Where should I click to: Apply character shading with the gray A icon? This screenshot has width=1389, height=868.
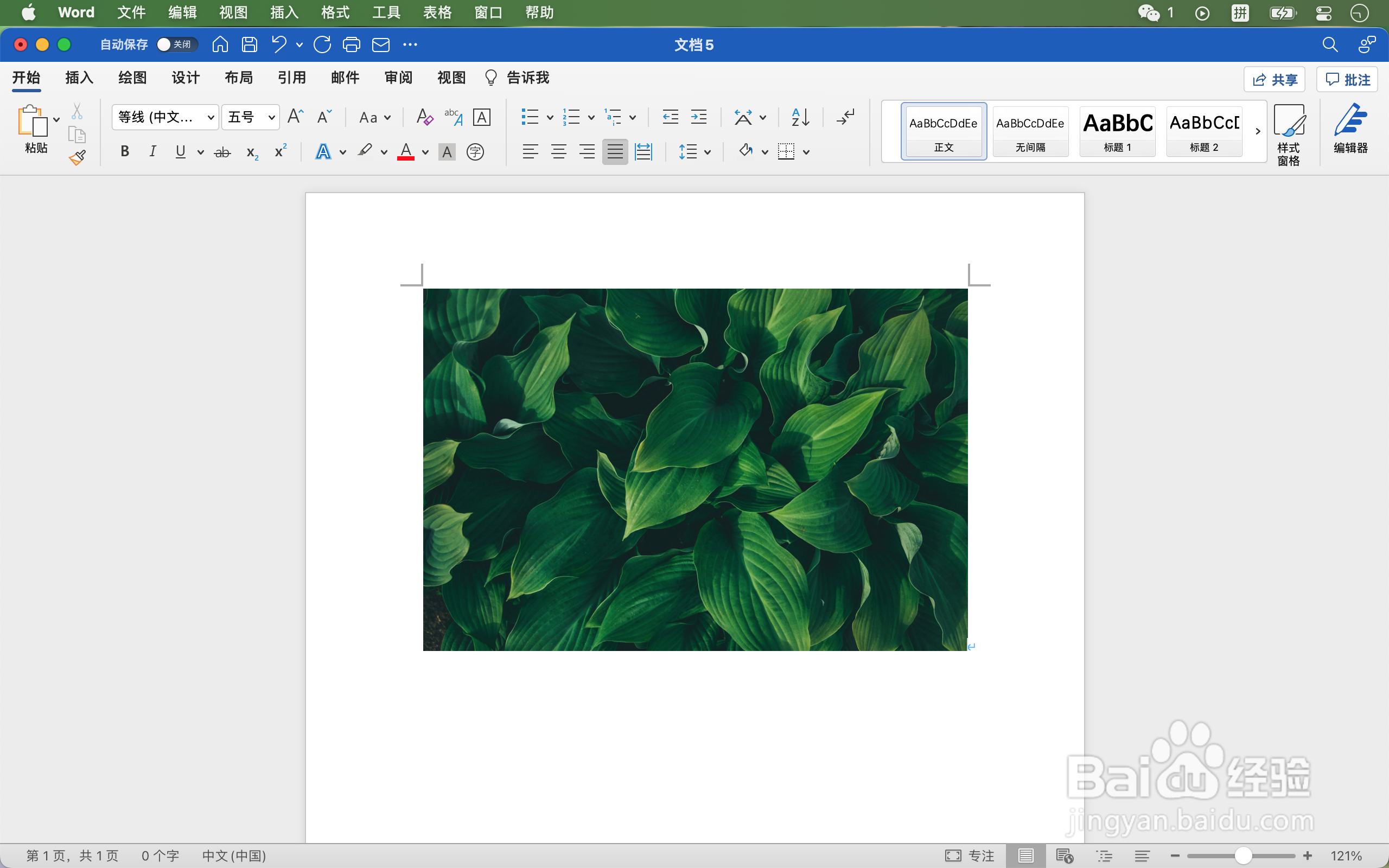tap(447, 152)
